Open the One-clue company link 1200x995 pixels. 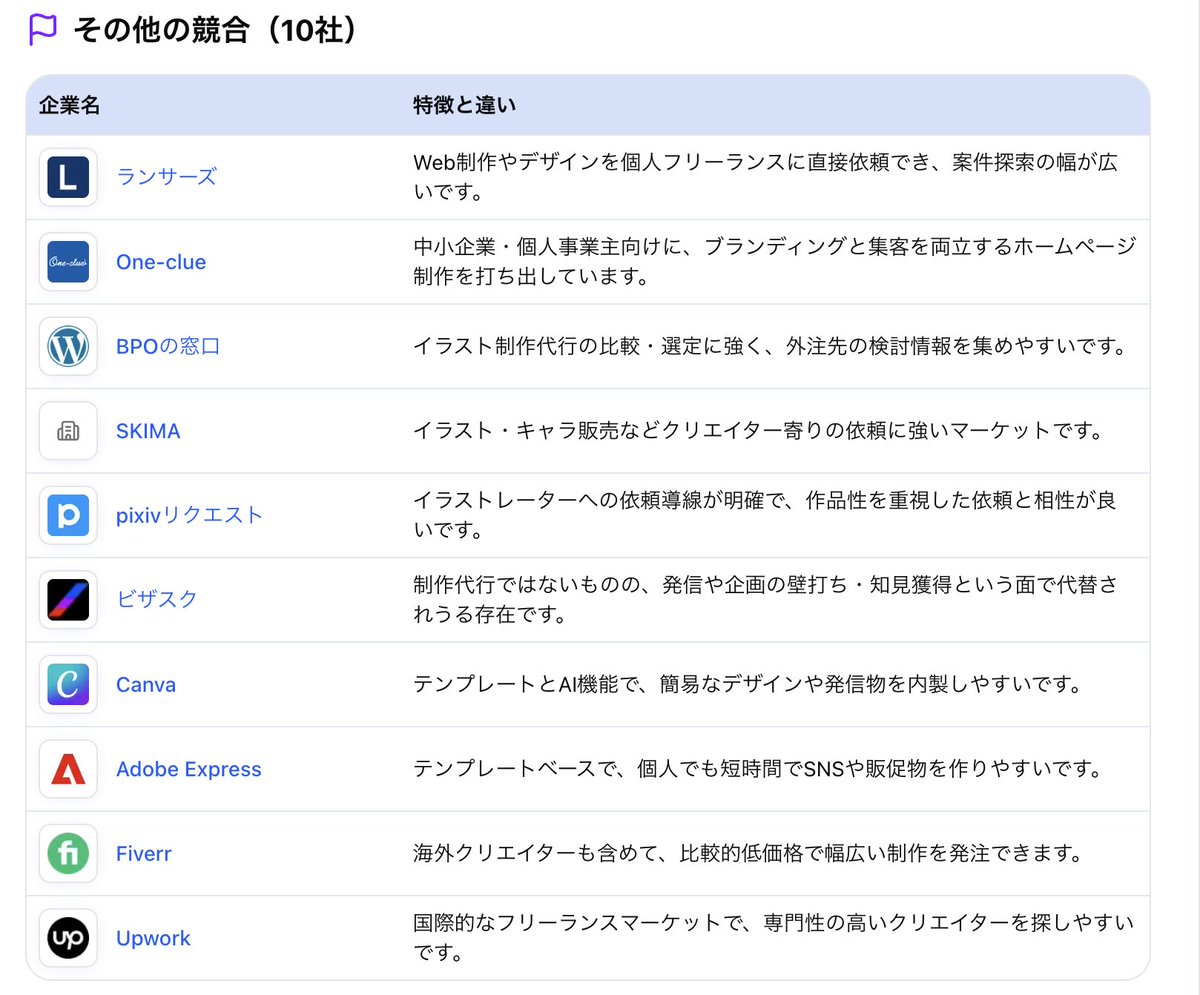161,262
